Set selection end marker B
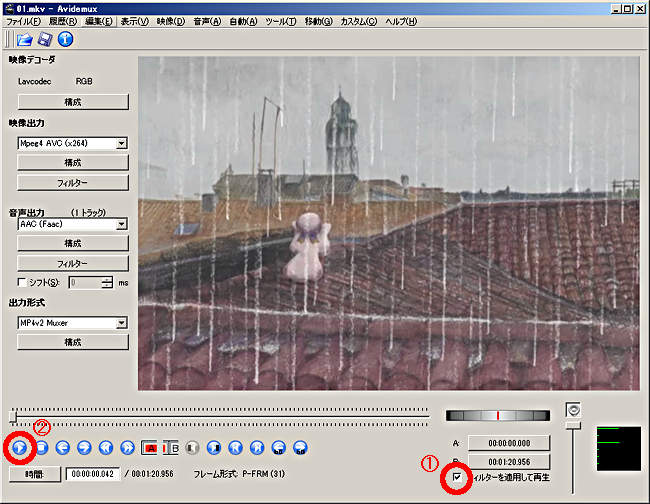Image resolution: width=650 pixels, height=504 pixels. tap(170, 448)
